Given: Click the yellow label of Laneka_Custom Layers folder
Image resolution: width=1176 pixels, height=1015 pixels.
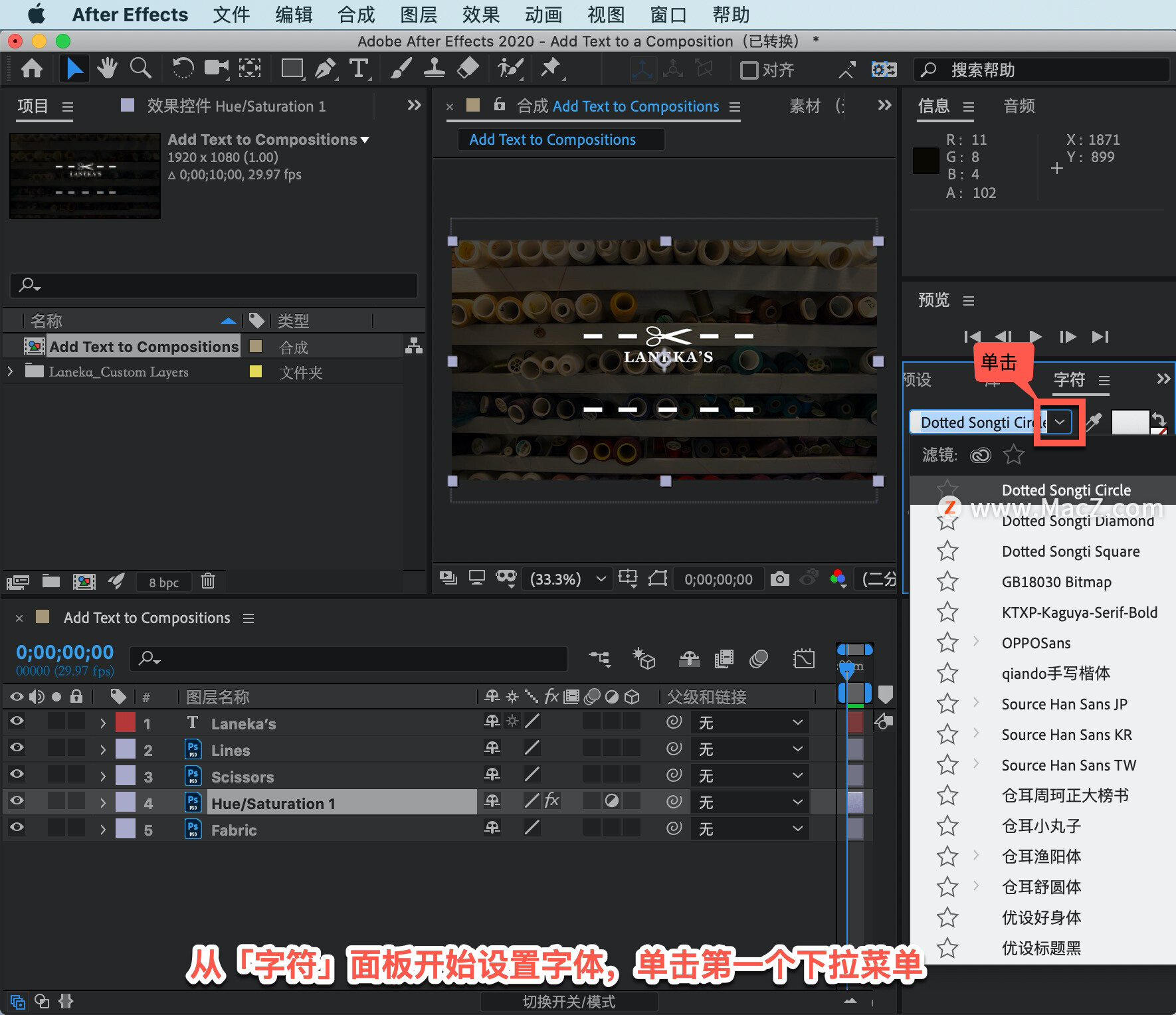Looking at the screenshot, I should click(x=255, y=371).
